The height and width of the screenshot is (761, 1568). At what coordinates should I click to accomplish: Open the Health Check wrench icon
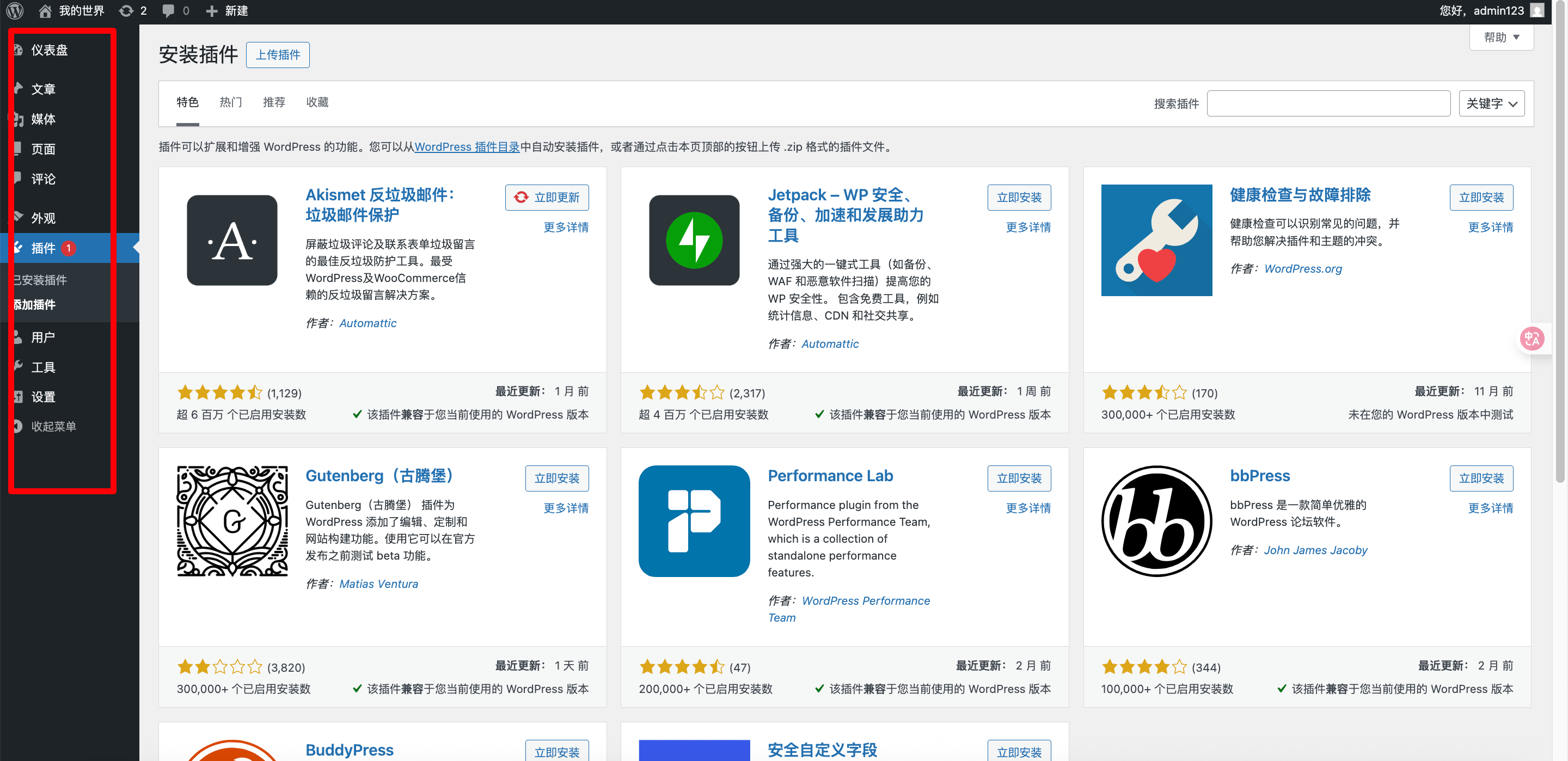pyautogui.click(x=1156, y=240)
